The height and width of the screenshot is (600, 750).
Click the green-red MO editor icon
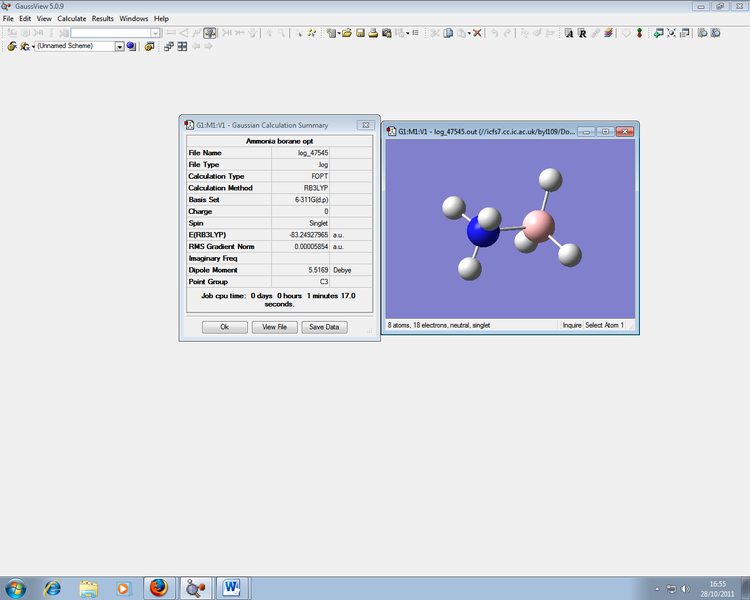click(x=639, y=33)
